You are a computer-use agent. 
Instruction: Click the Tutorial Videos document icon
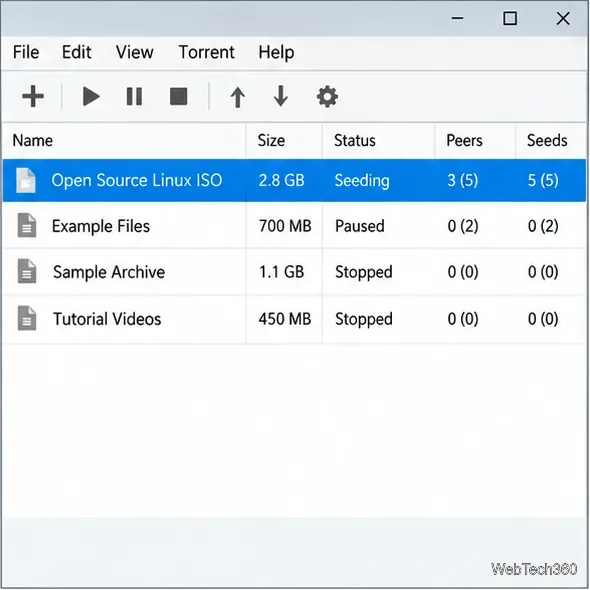(27, 318)
